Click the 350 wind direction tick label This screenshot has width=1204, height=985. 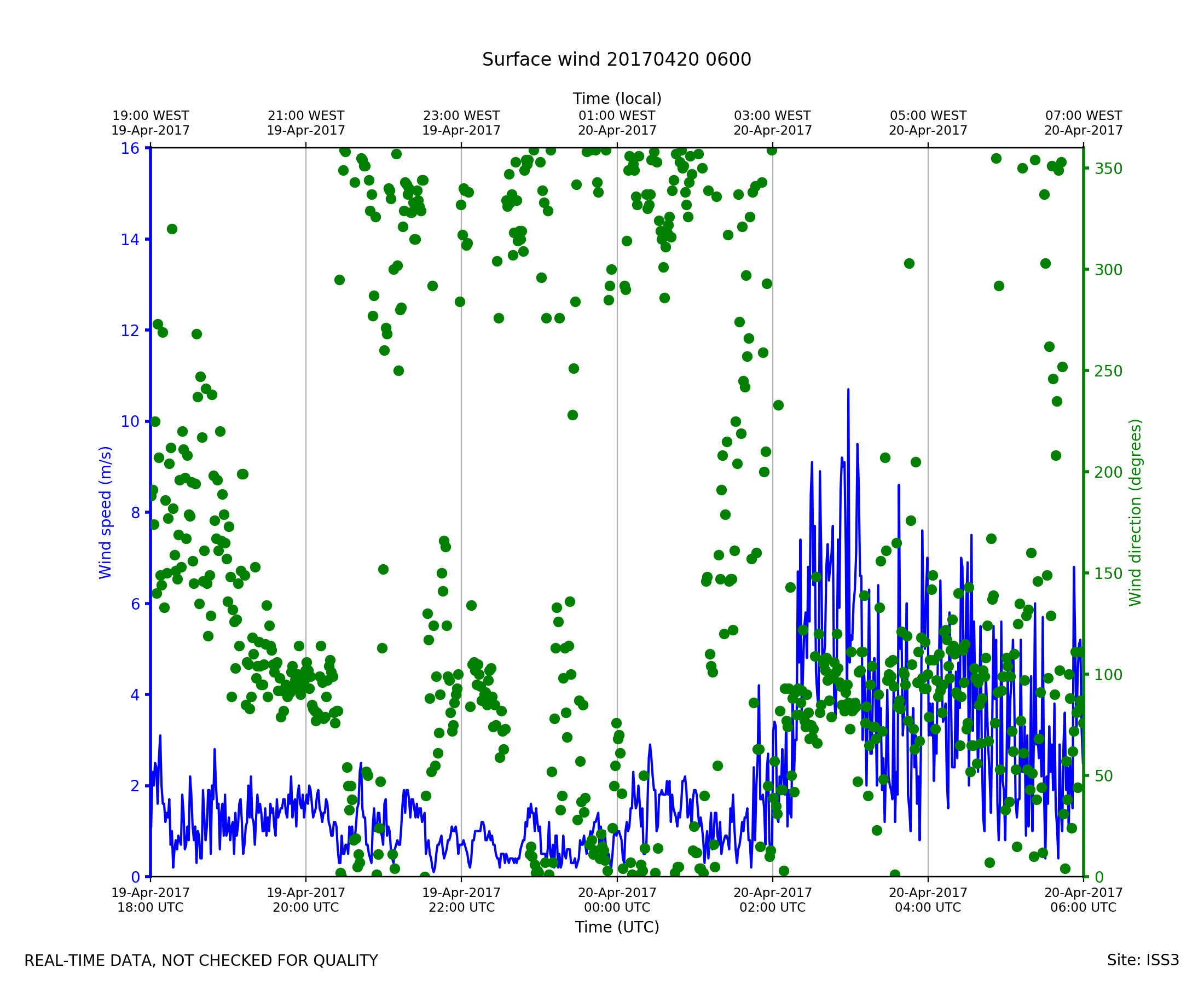tap(1108, 169)
